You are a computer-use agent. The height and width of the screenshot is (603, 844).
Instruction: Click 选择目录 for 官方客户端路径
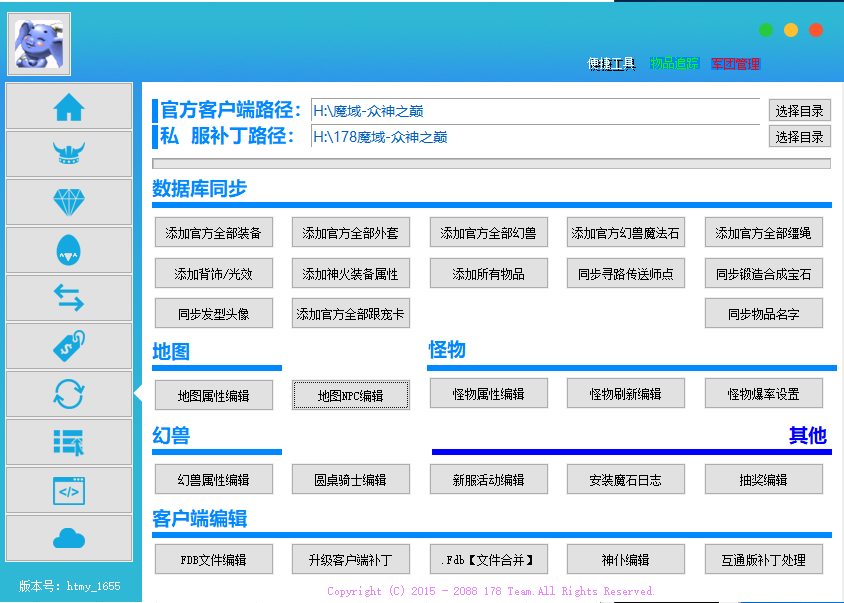(x=799, y=110)
